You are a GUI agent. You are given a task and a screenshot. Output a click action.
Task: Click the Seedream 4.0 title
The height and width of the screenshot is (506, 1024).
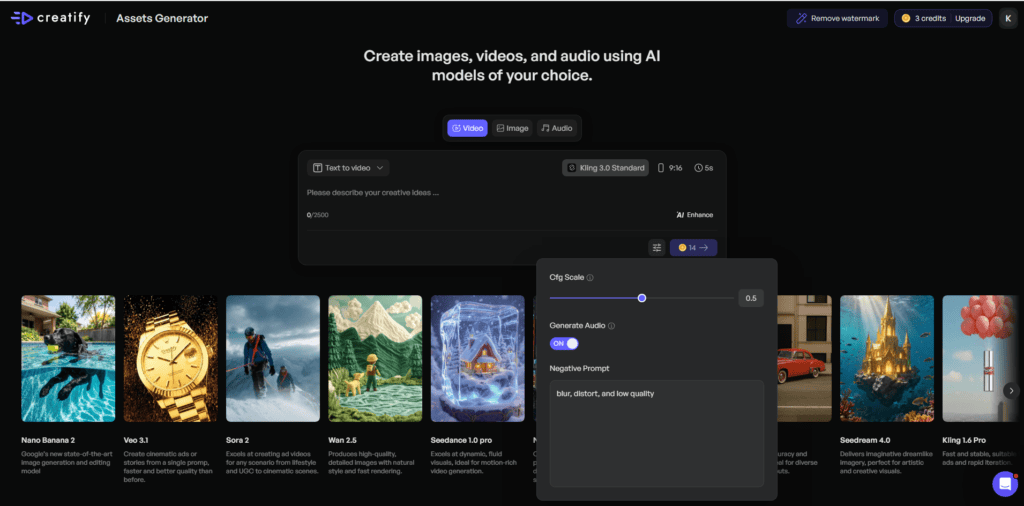tap(865, 440)
